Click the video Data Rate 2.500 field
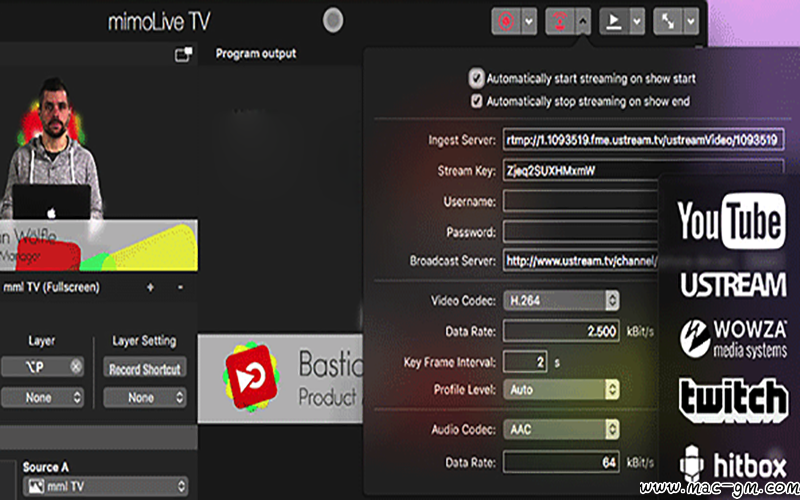The image size is (800, 500). pyautogui.click(x=561, y=331)
